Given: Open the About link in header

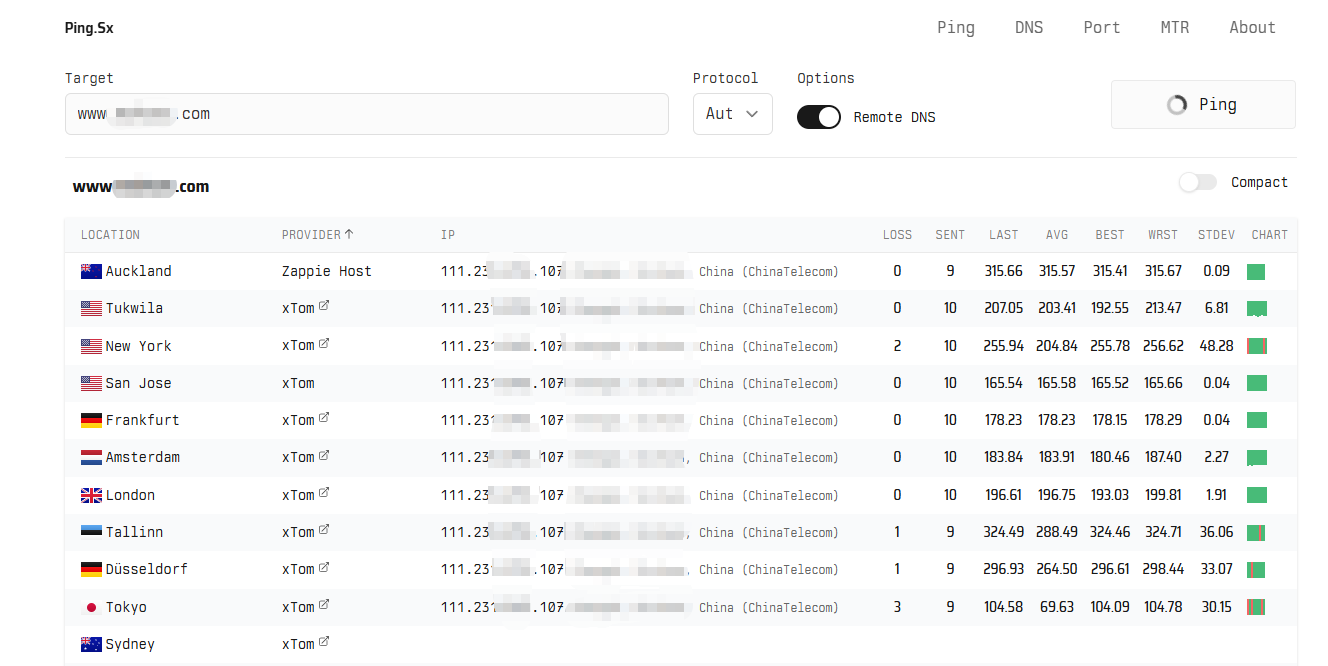Looking at the screenshot, I should click(x=1252, y=27).
